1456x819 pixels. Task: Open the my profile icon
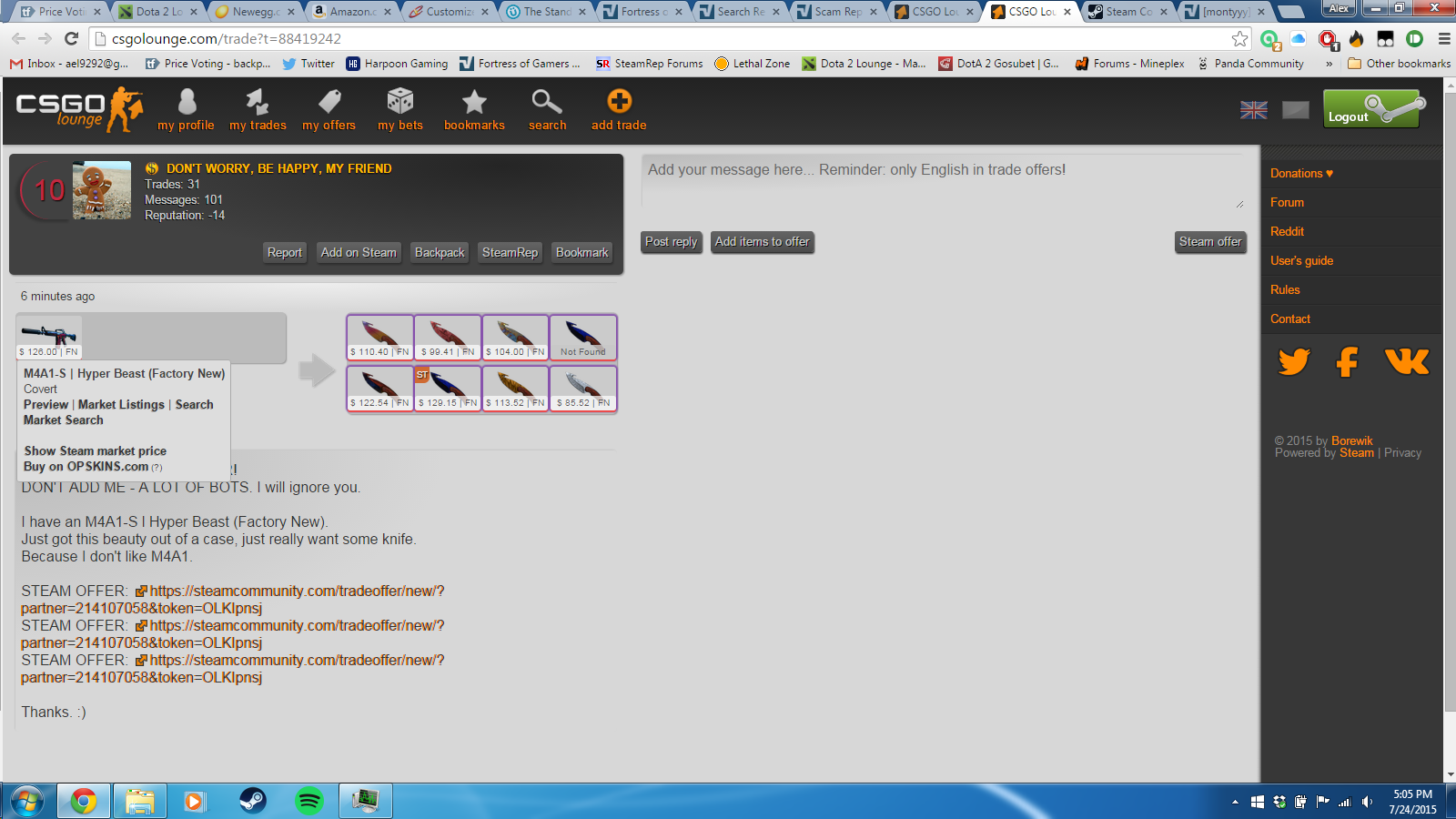187,102
